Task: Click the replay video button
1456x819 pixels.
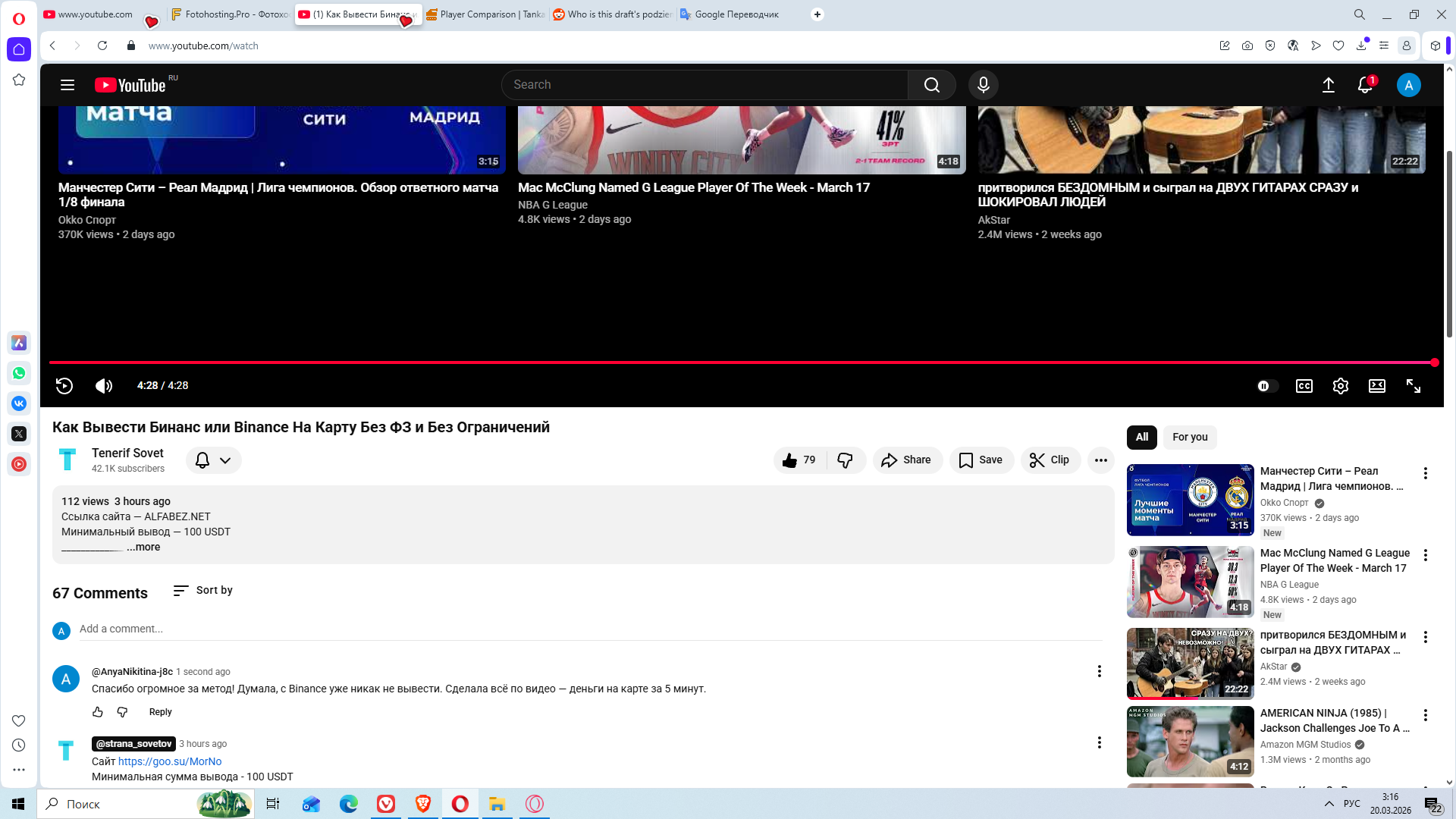Action: click(64, 386)
